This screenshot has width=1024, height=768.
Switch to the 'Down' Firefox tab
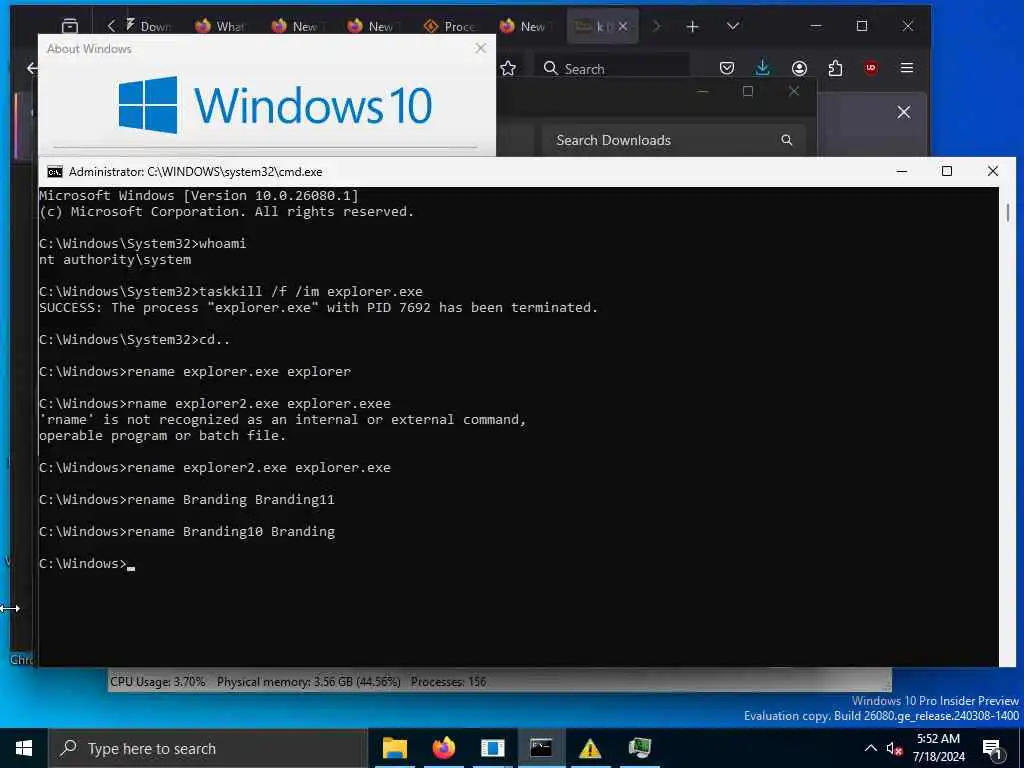(148, 26)
